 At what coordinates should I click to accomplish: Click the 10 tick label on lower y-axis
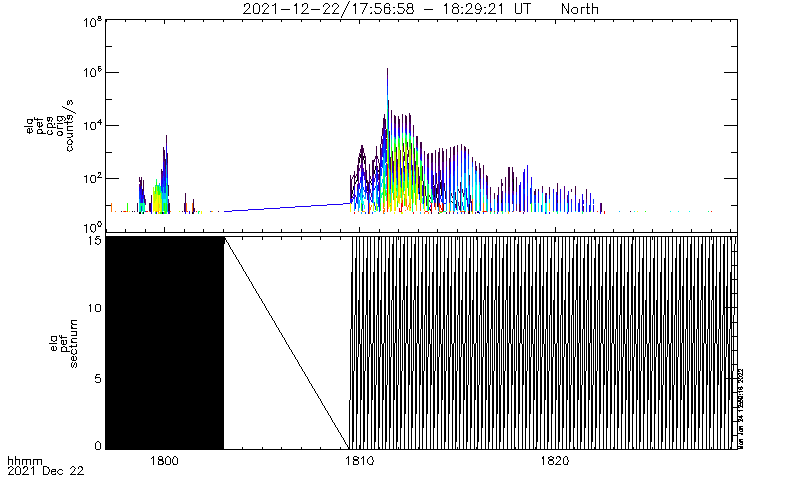pos(94,308)
